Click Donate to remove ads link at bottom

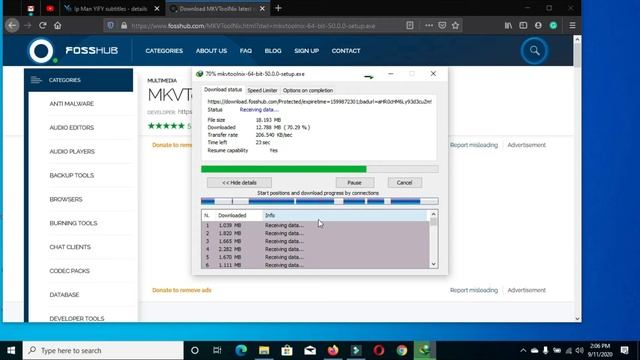(182, 290)
